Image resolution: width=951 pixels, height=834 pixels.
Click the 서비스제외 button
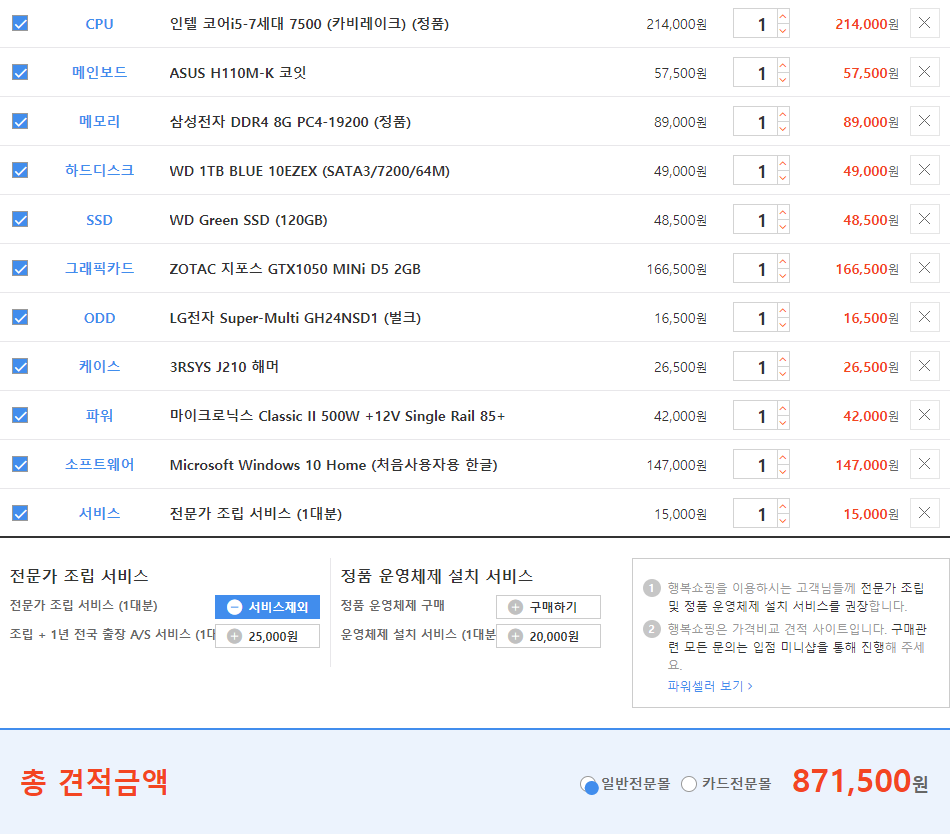click(267, 607)
